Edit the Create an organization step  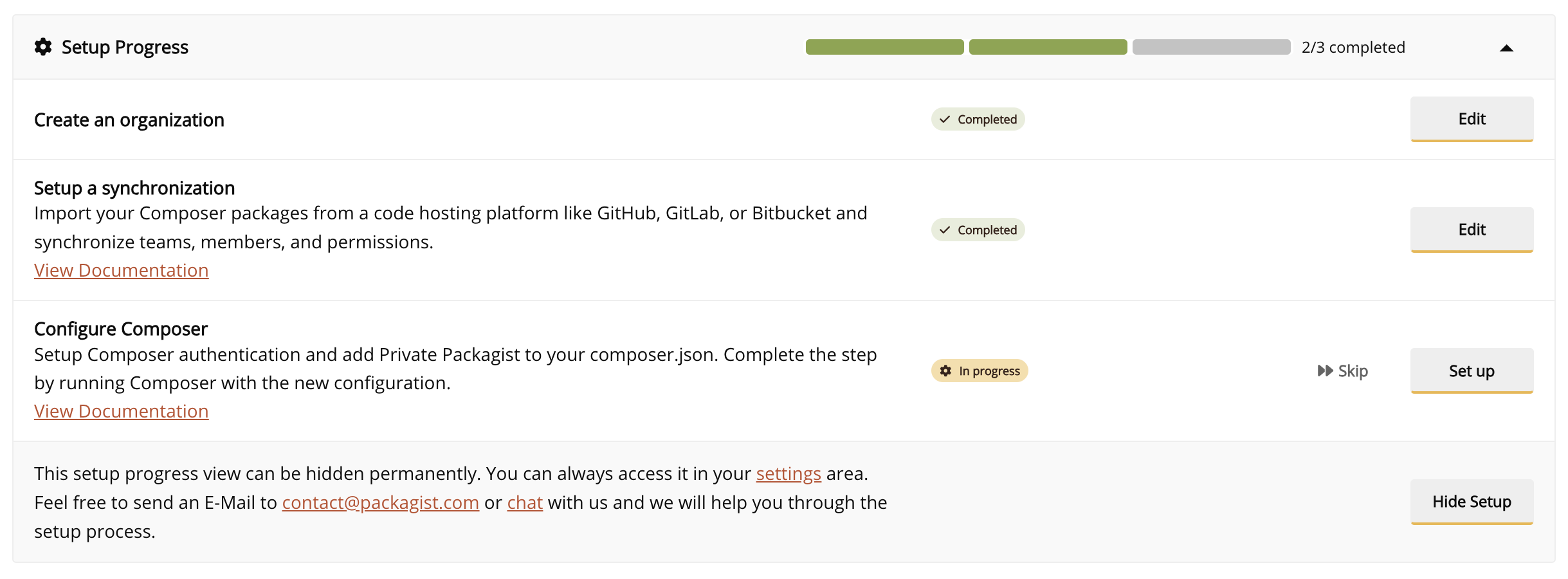click(1472, 119)
